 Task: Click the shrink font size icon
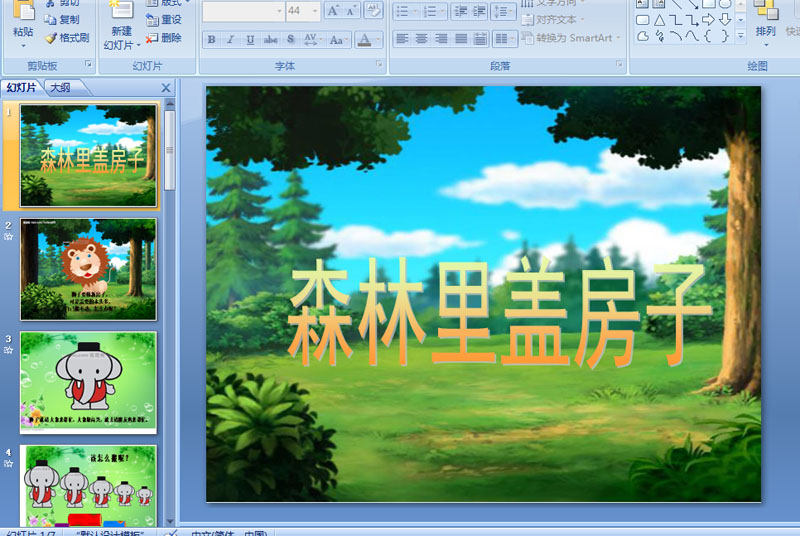point(351,11)
